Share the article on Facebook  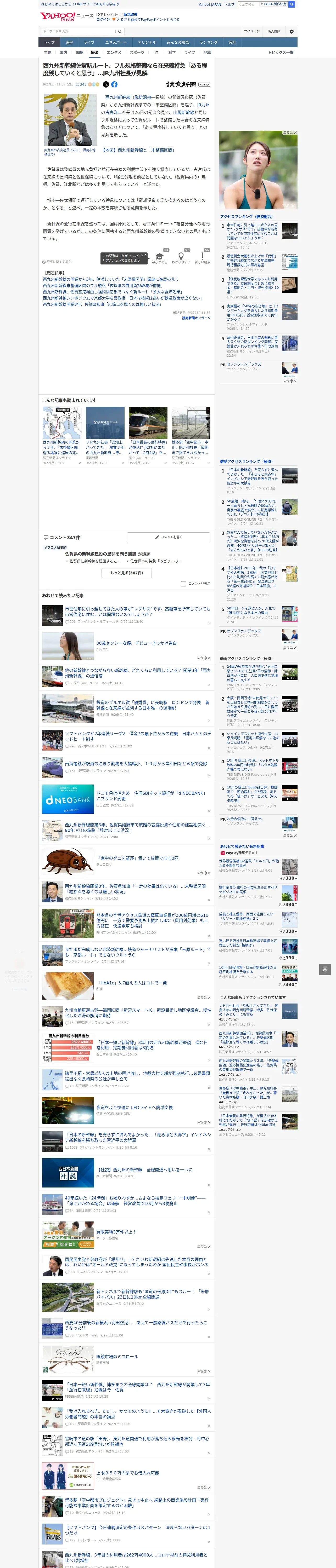coord(114,85)
